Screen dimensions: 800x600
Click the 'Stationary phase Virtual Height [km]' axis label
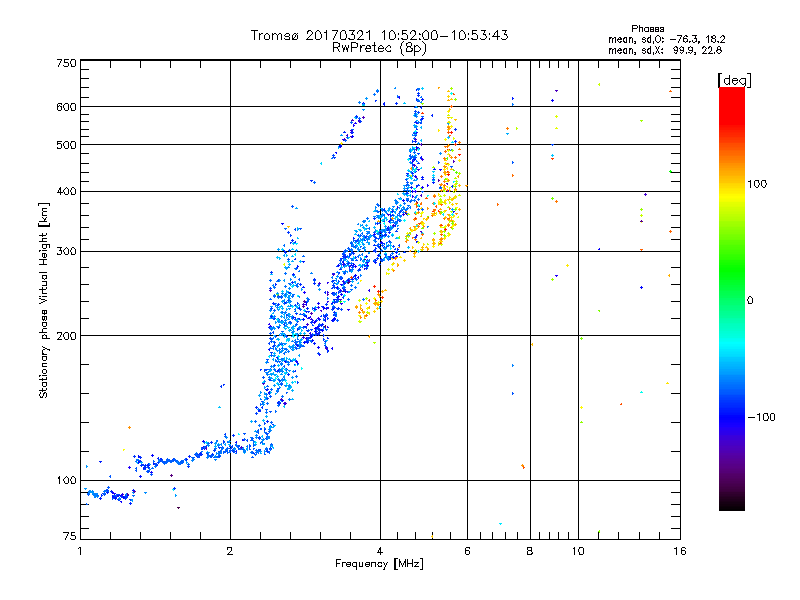[x=44, y=300]
